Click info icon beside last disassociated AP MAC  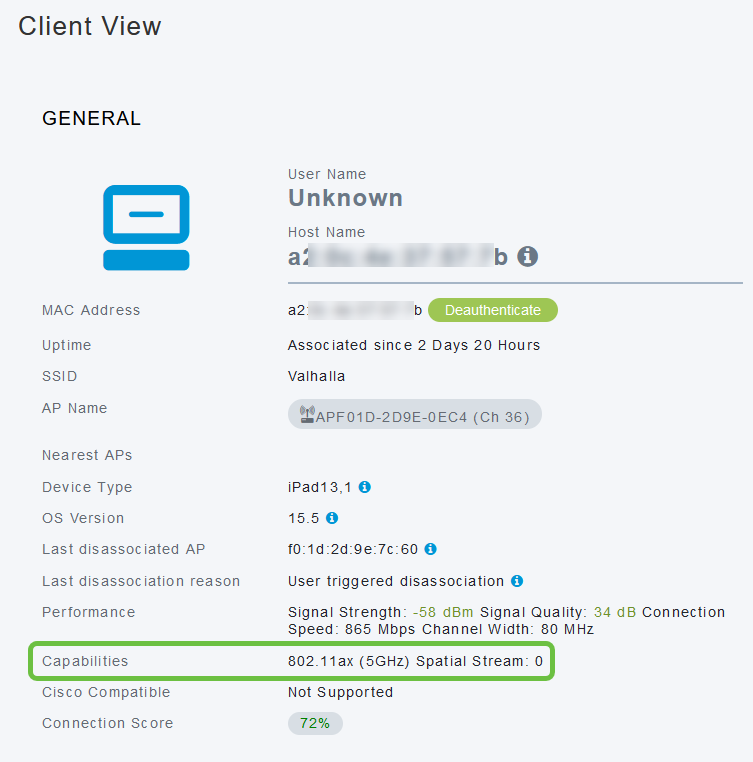click(431, 549)
